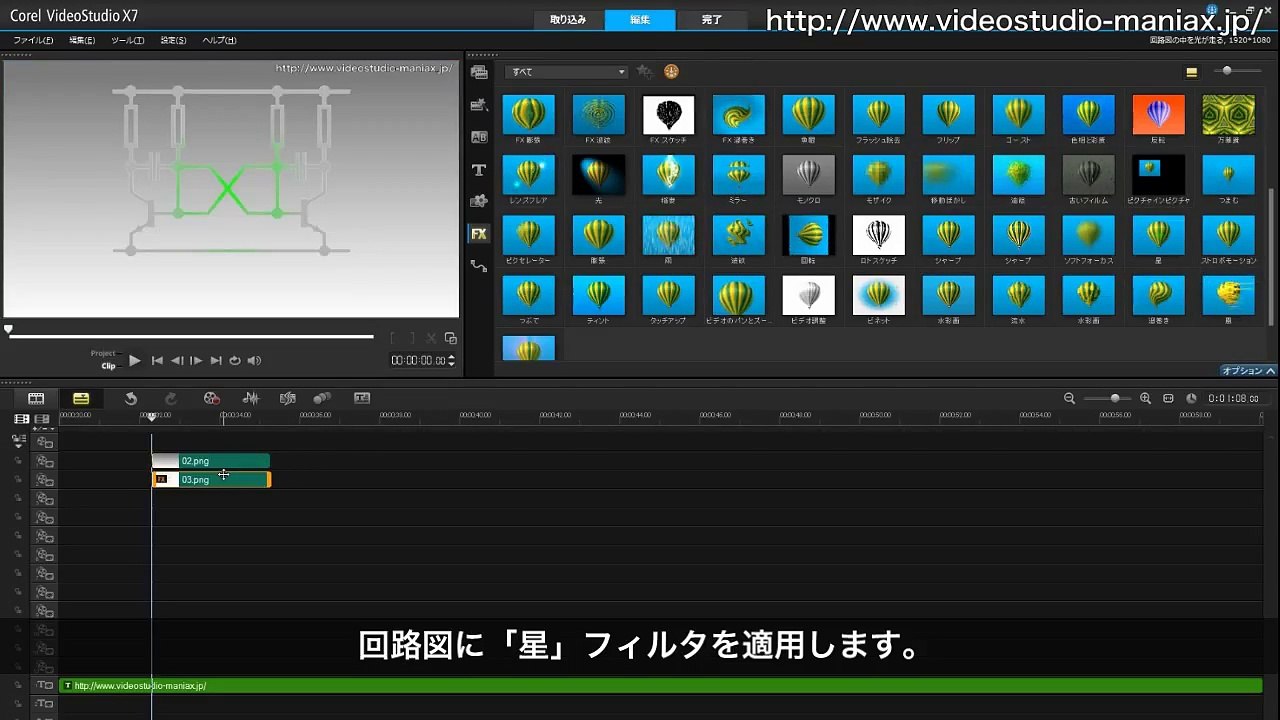The width and height of the screenshot is (1280, 720).
Task: Open the 設定(S) menu
Action: tap(174, 41)
